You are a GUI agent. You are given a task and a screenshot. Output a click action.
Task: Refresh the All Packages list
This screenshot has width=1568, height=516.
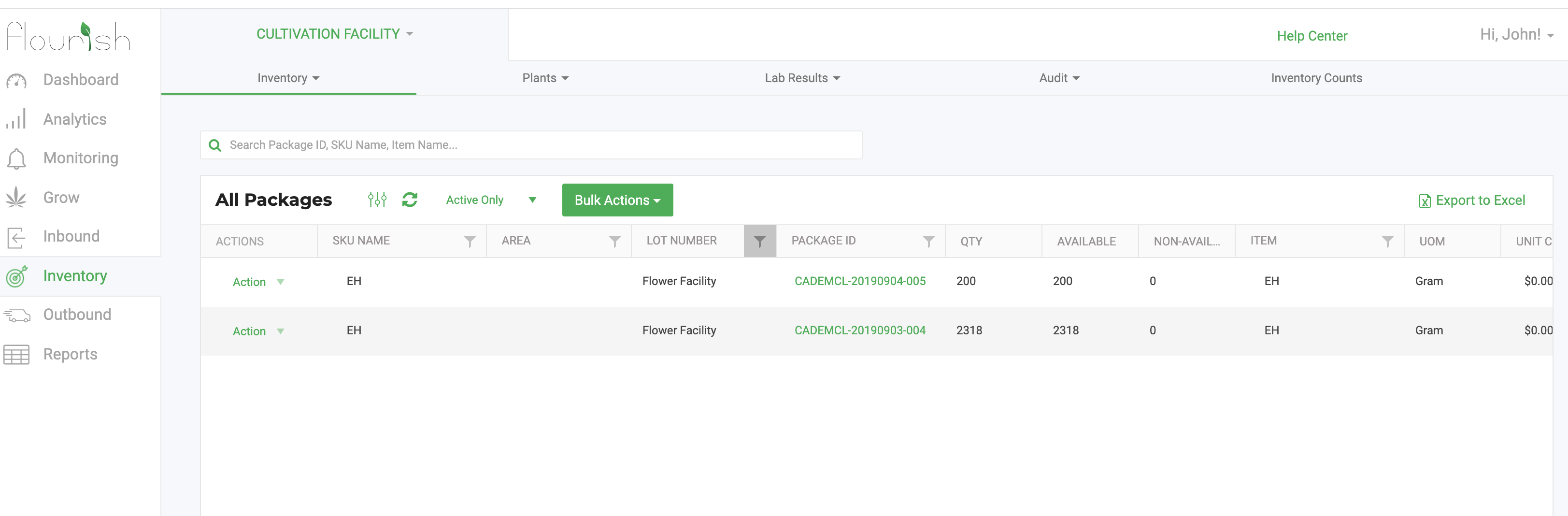pos(410,200)
